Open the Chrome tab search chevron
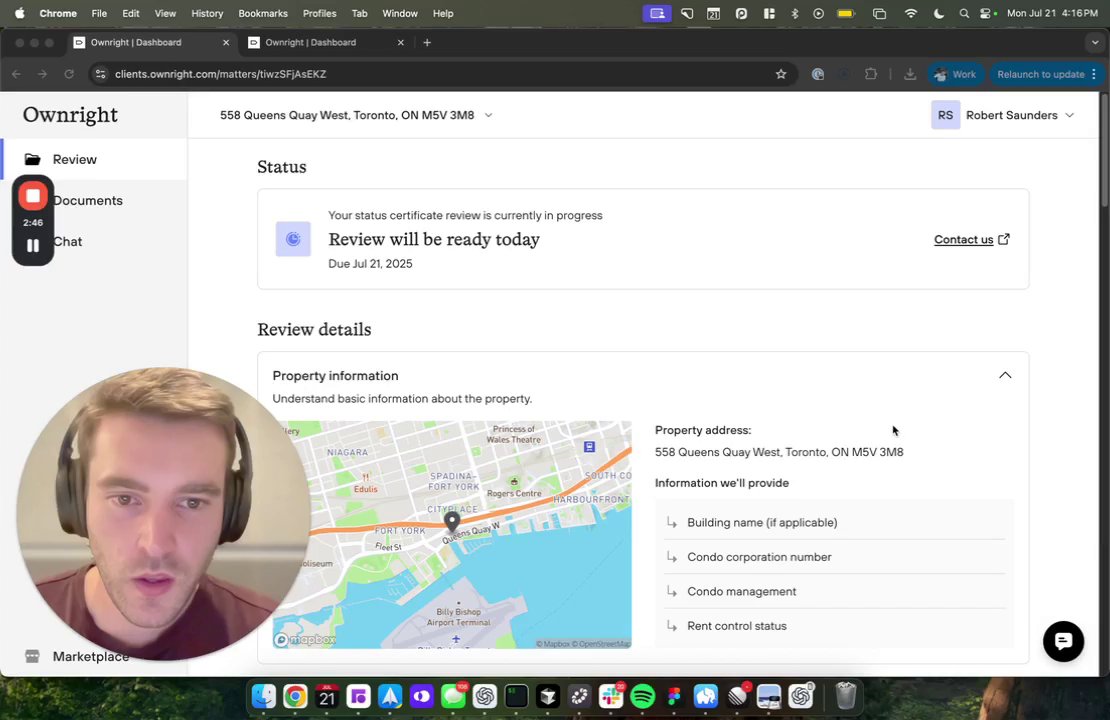 point(1094,42)
